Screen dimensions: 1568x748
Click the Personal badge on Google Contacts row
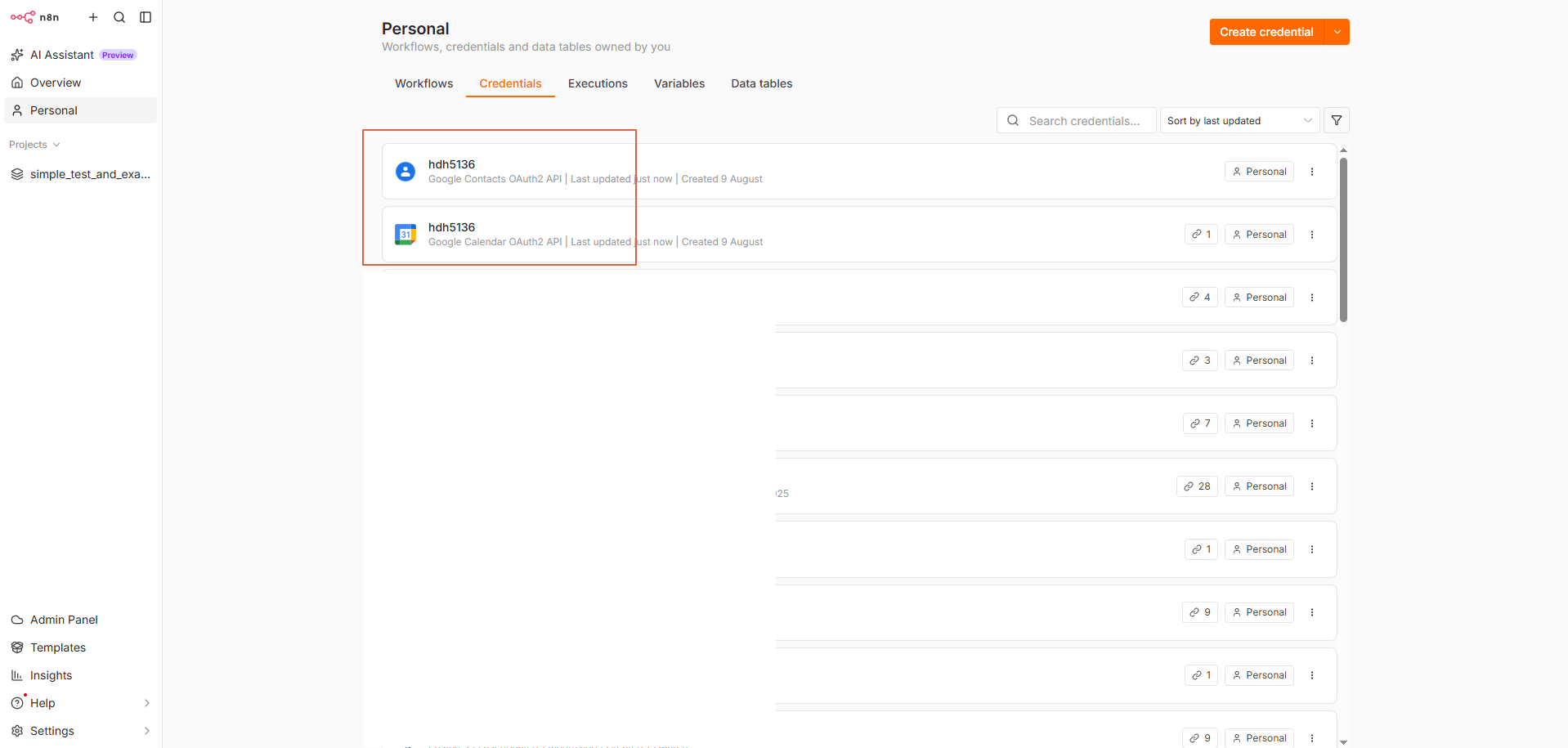(x=1259, y=172)
